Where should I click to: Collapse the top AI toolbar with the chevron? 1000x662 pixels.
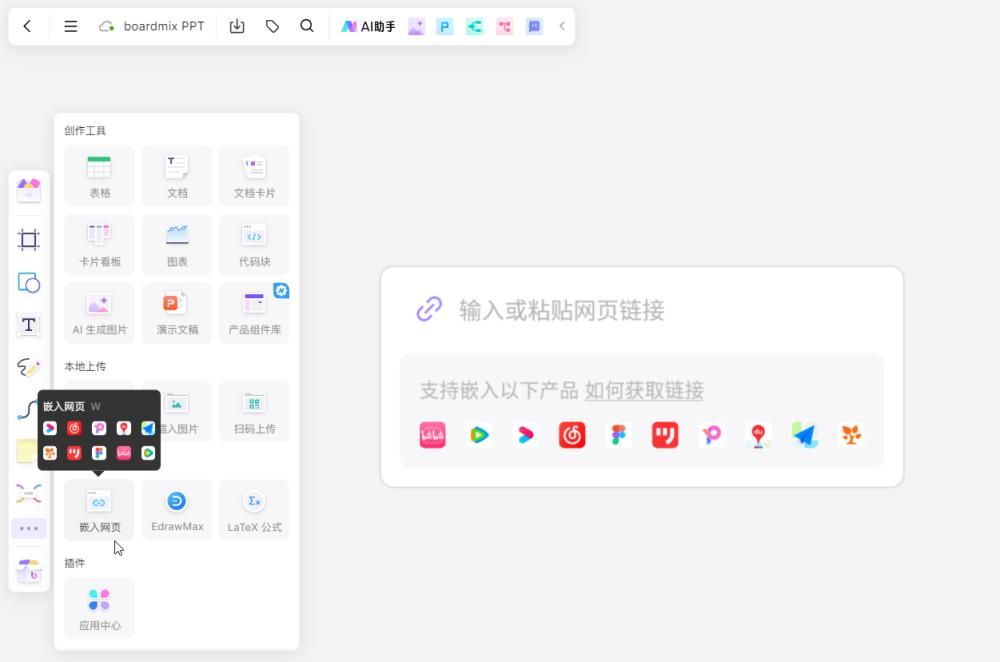pos(561,26)
